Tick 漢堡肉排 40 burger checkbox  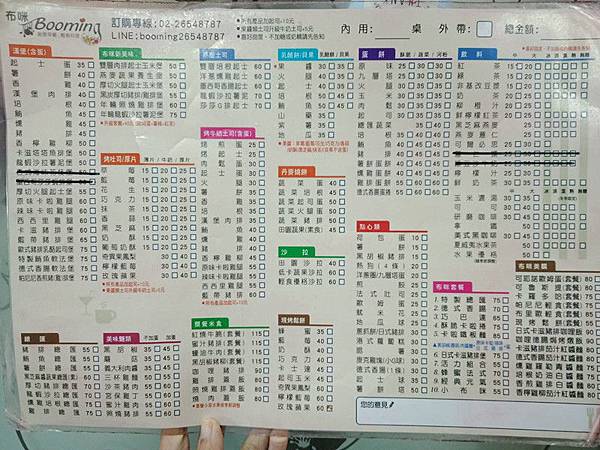[91, 95]
